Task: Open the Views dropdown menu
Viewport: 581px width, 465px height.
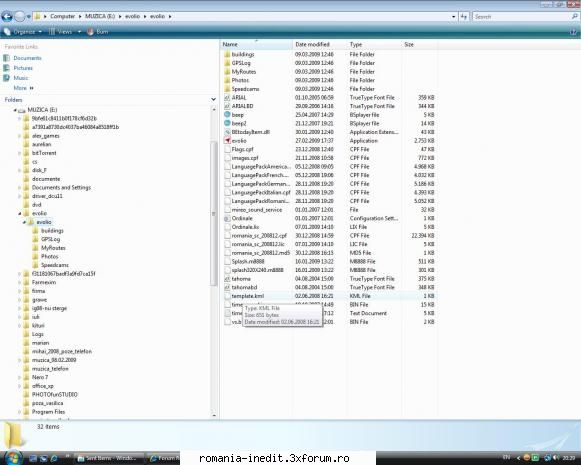Action: point(64,32)
